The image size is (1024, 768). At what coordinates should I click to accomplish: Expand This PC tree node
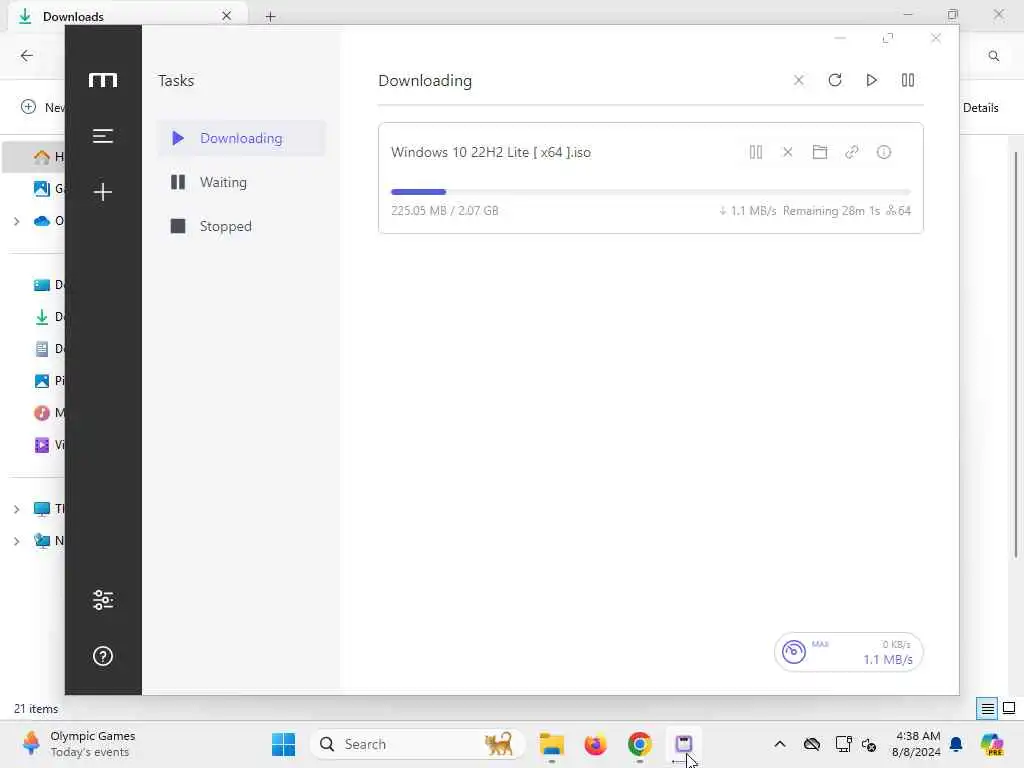(x=16, y=509)
